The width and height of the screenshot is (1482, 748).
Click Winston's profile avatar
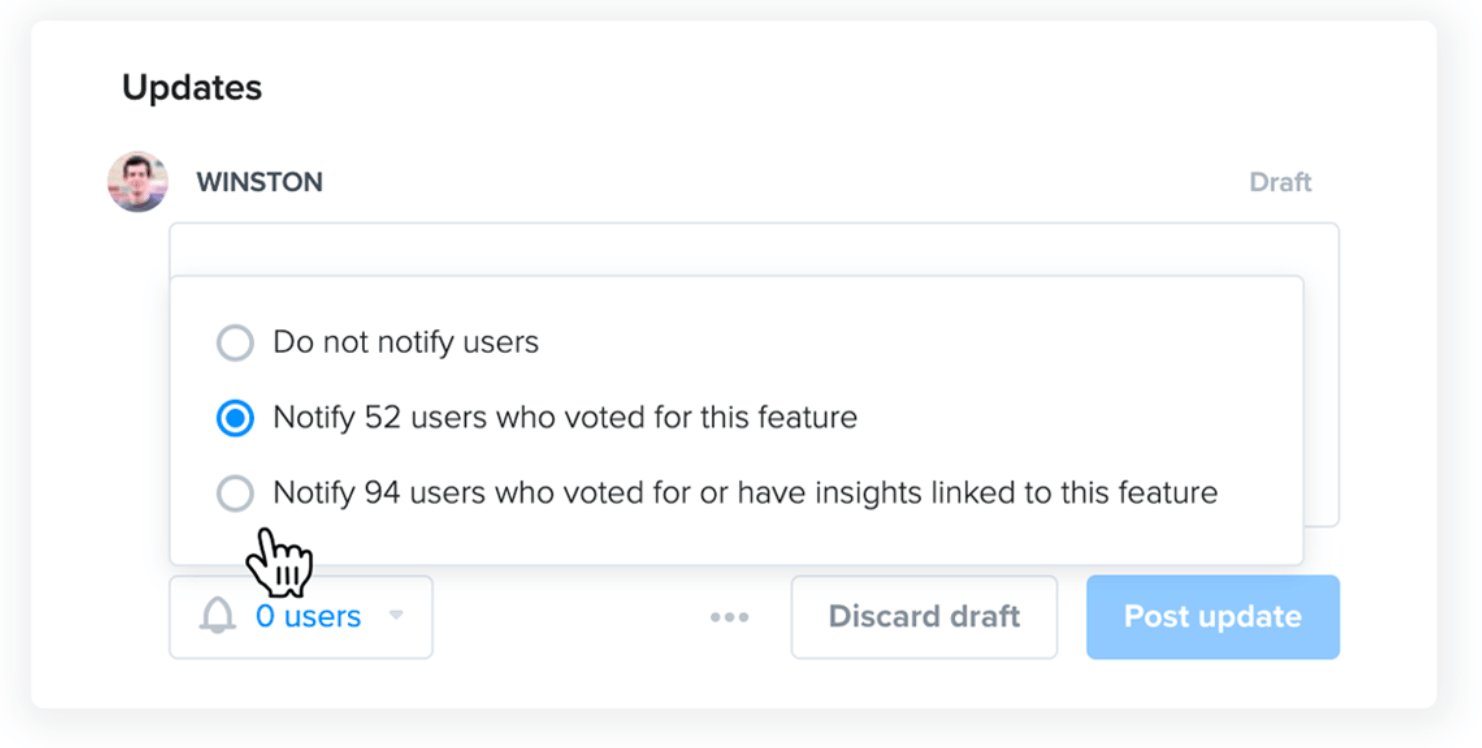[138, 182]
